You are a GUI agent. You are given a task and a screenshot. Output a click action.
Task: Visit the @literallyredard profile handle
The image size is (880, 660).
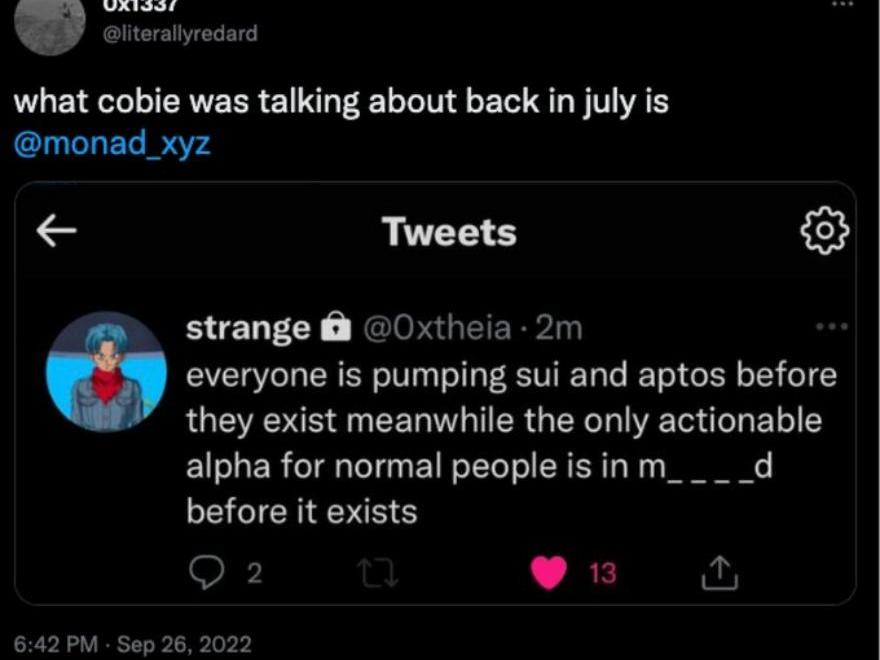(x=181, y=33)
